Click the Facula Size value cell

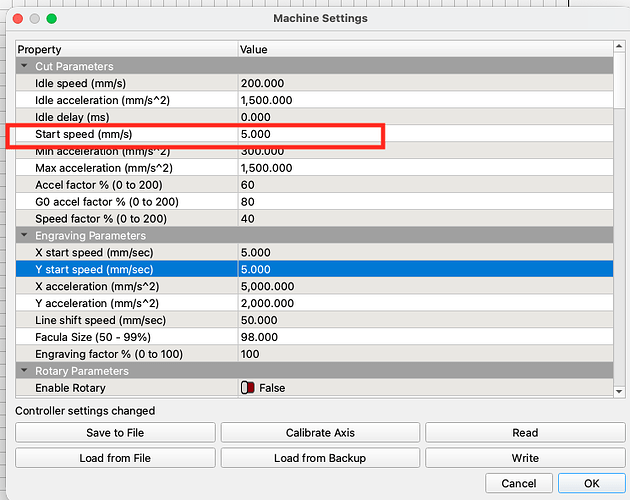point(420,337)
